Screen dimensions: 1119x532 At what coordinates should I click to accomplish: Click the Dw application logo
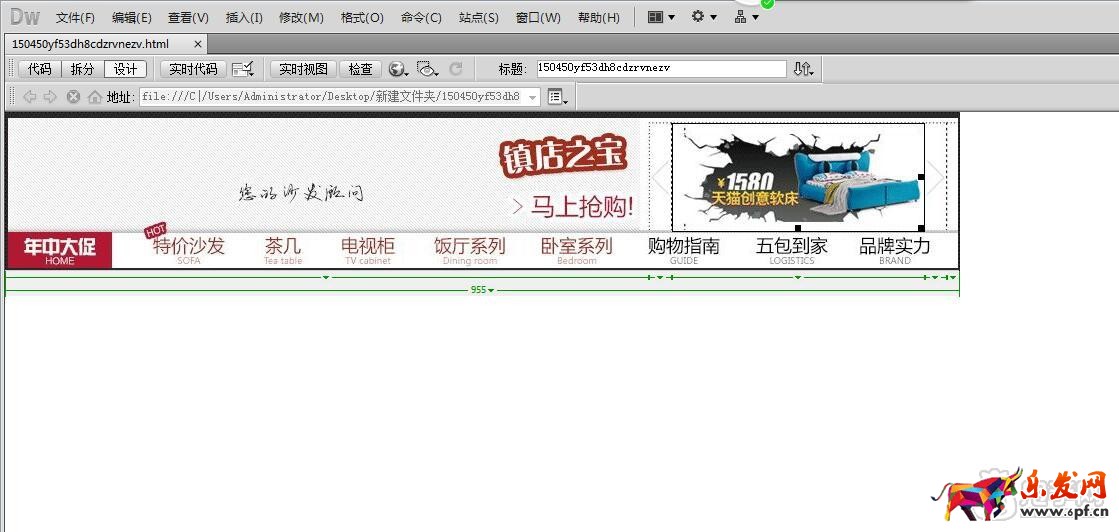click(25, 17)
